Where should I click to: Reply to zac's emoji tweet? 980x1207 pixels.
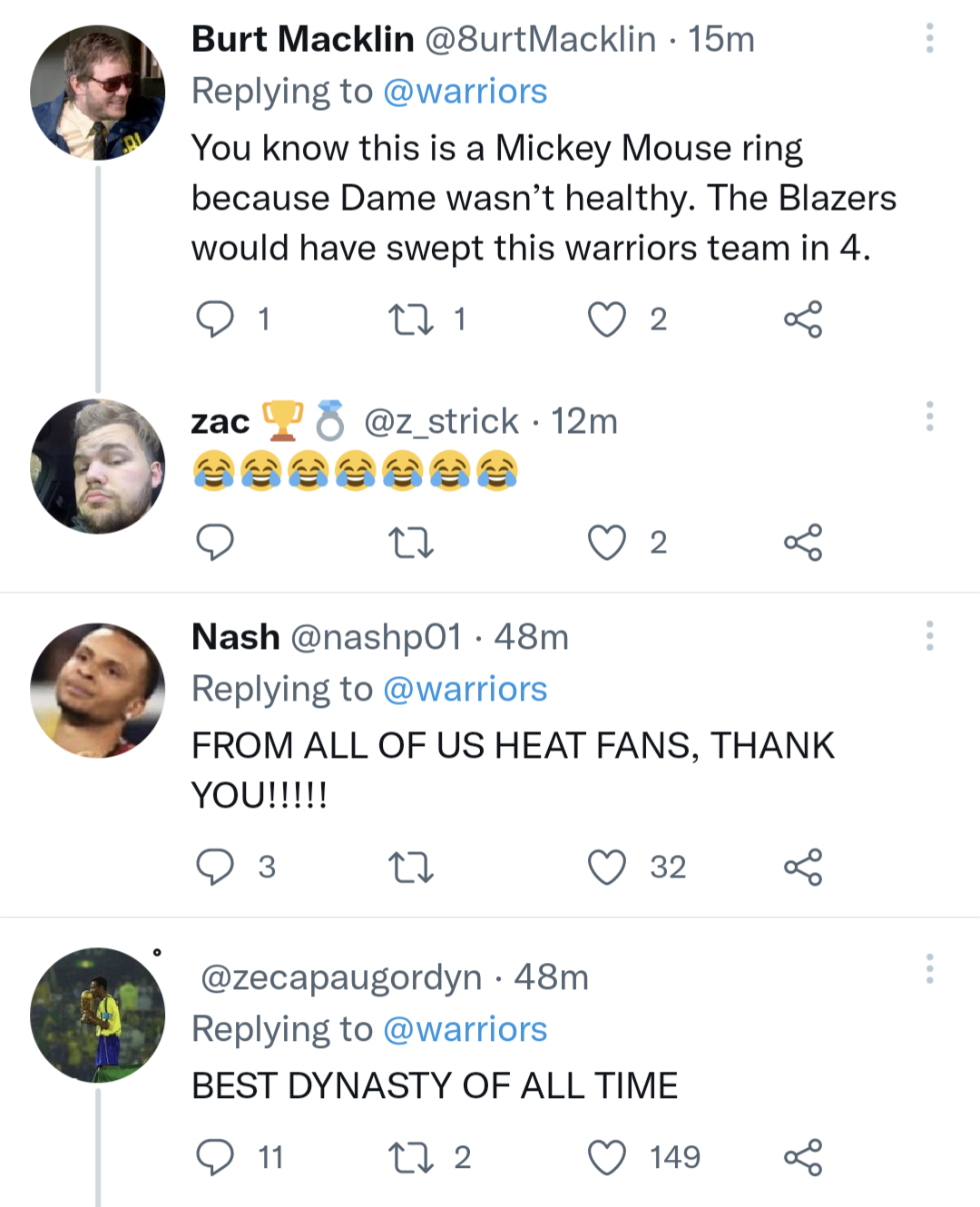coord(215,543)
